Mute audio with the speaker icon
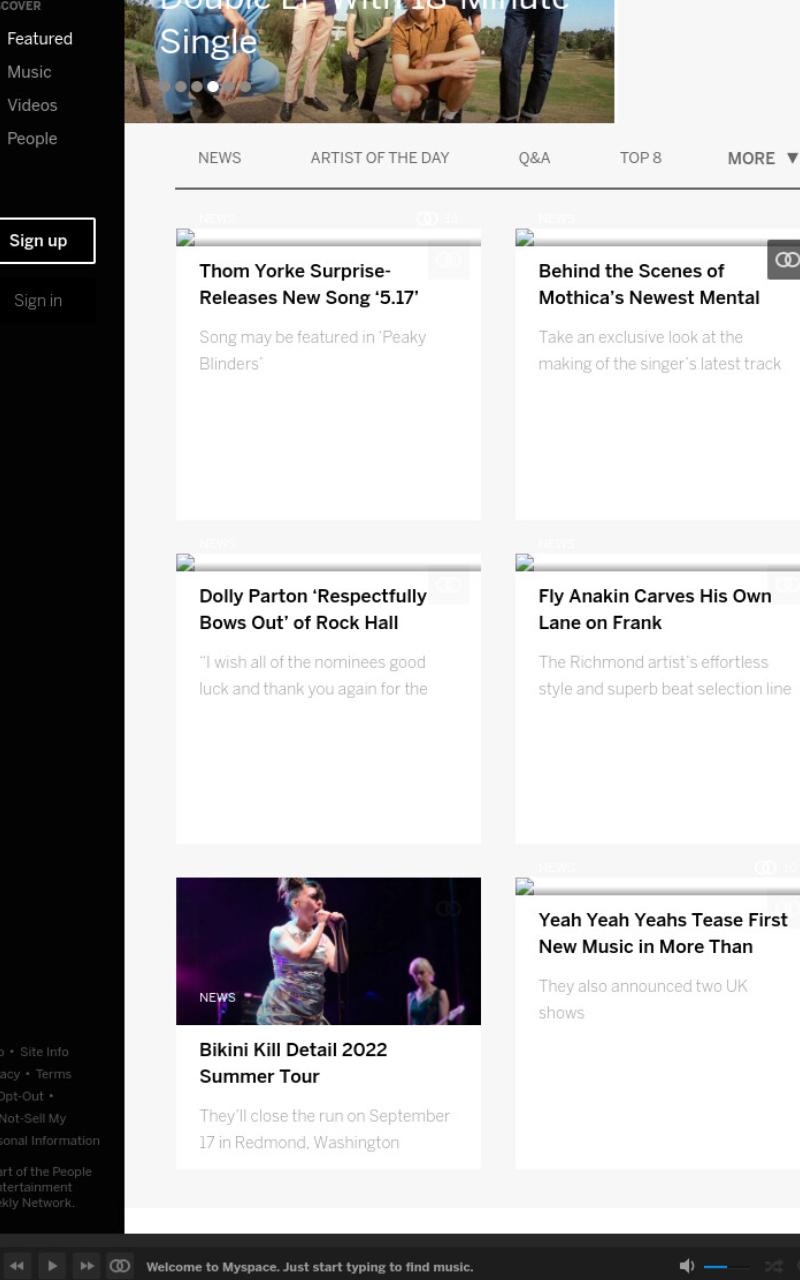The image size is (800, 1280). [687, 1266]
